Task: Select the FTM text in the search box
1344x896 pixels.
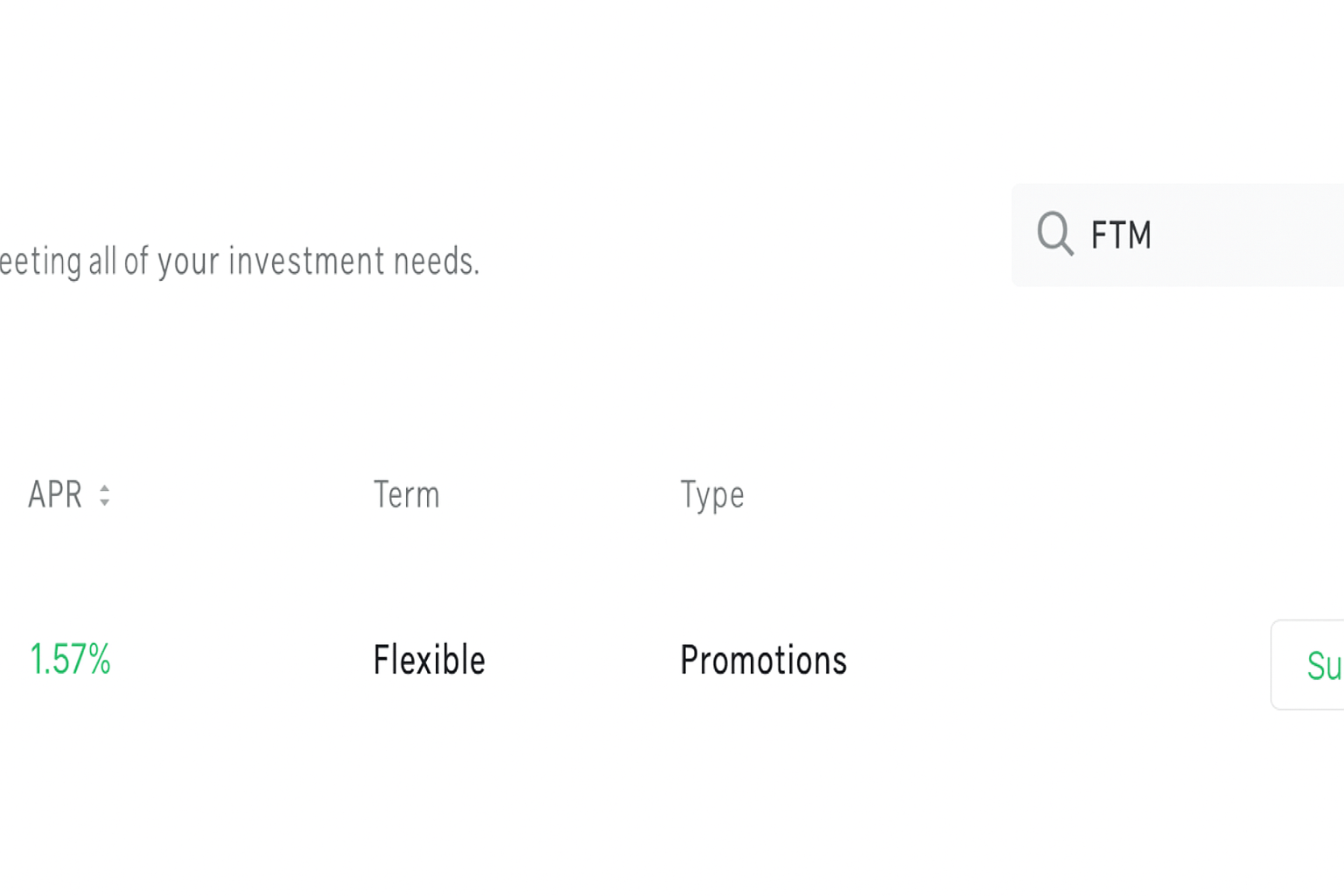Action: tap(1121, 234)
